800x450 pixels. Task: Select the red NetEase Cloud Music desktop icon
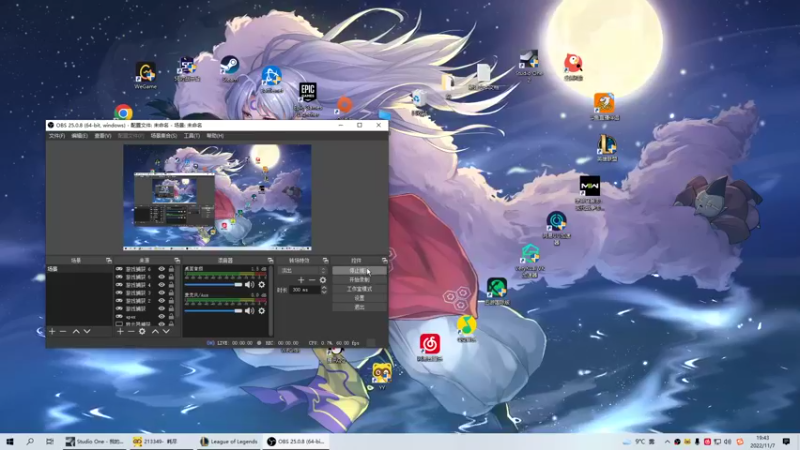[x=430, y=347]
